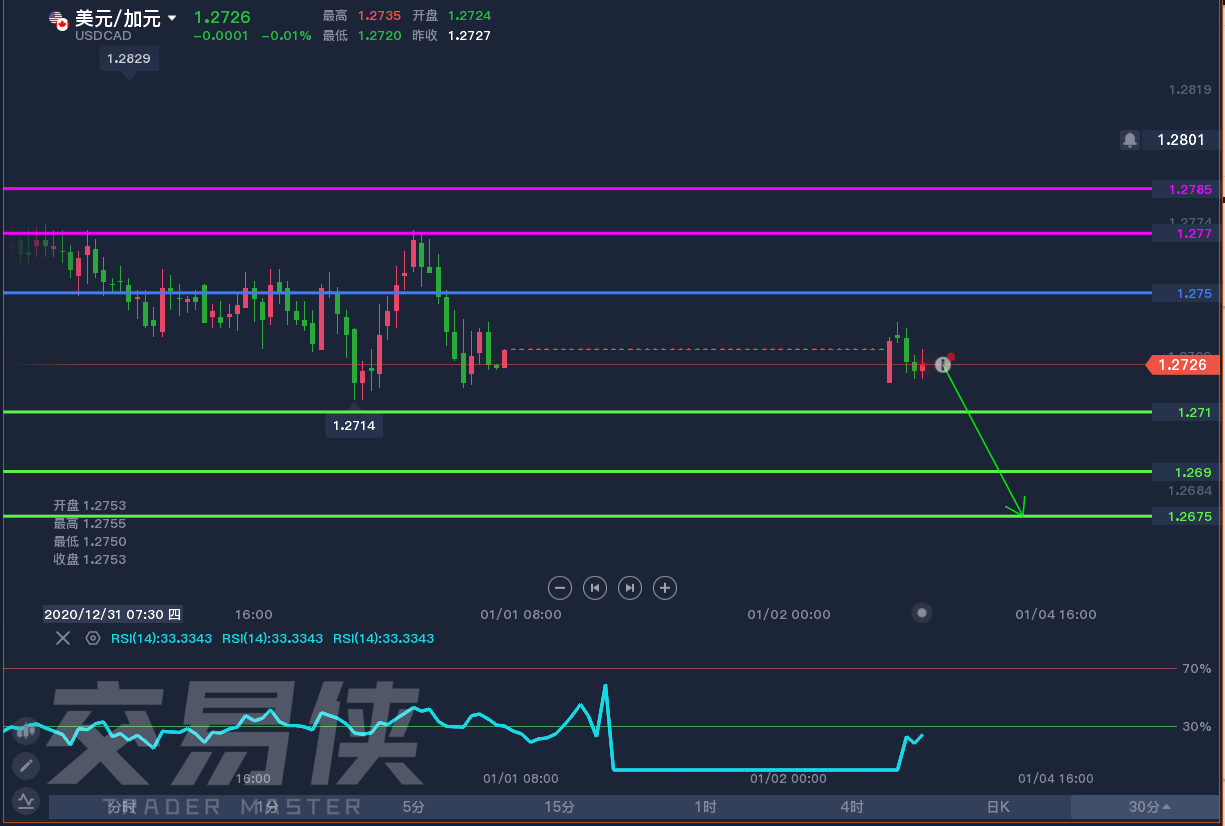This screenshot has width=1225, height=826.
Task: Close the RSI indicator panel
Action: [63, 638]
